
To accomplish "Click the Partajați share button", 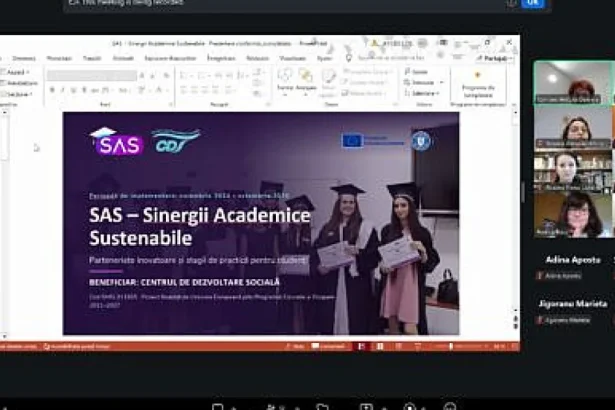I will pyautogui.click(x=495, y=58).
